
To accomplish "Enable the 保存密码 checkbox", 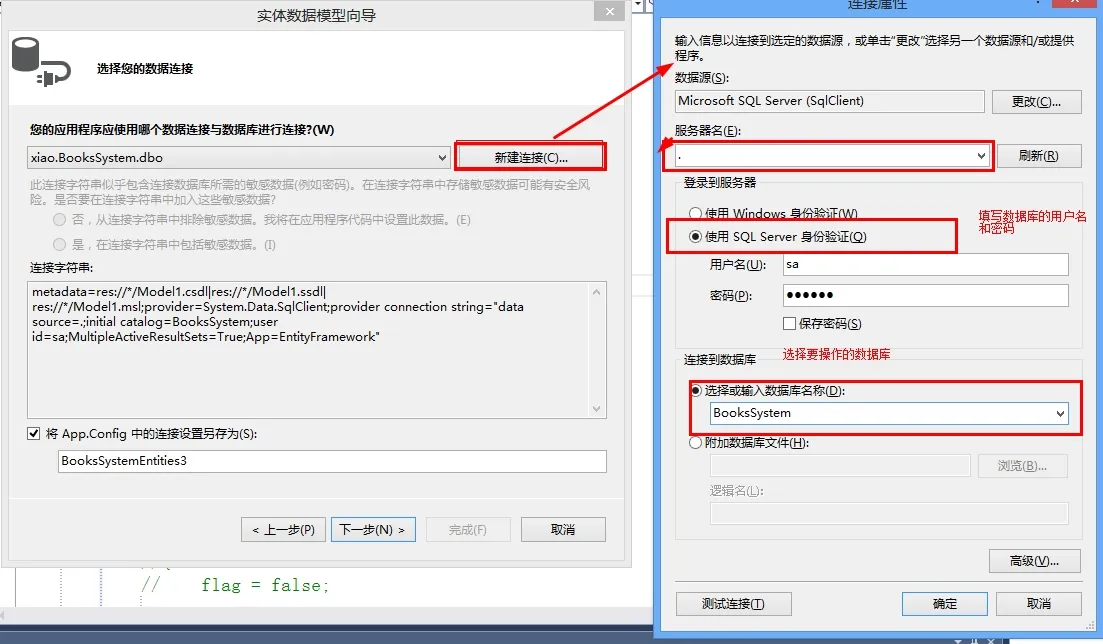I will tap(789, 324).
